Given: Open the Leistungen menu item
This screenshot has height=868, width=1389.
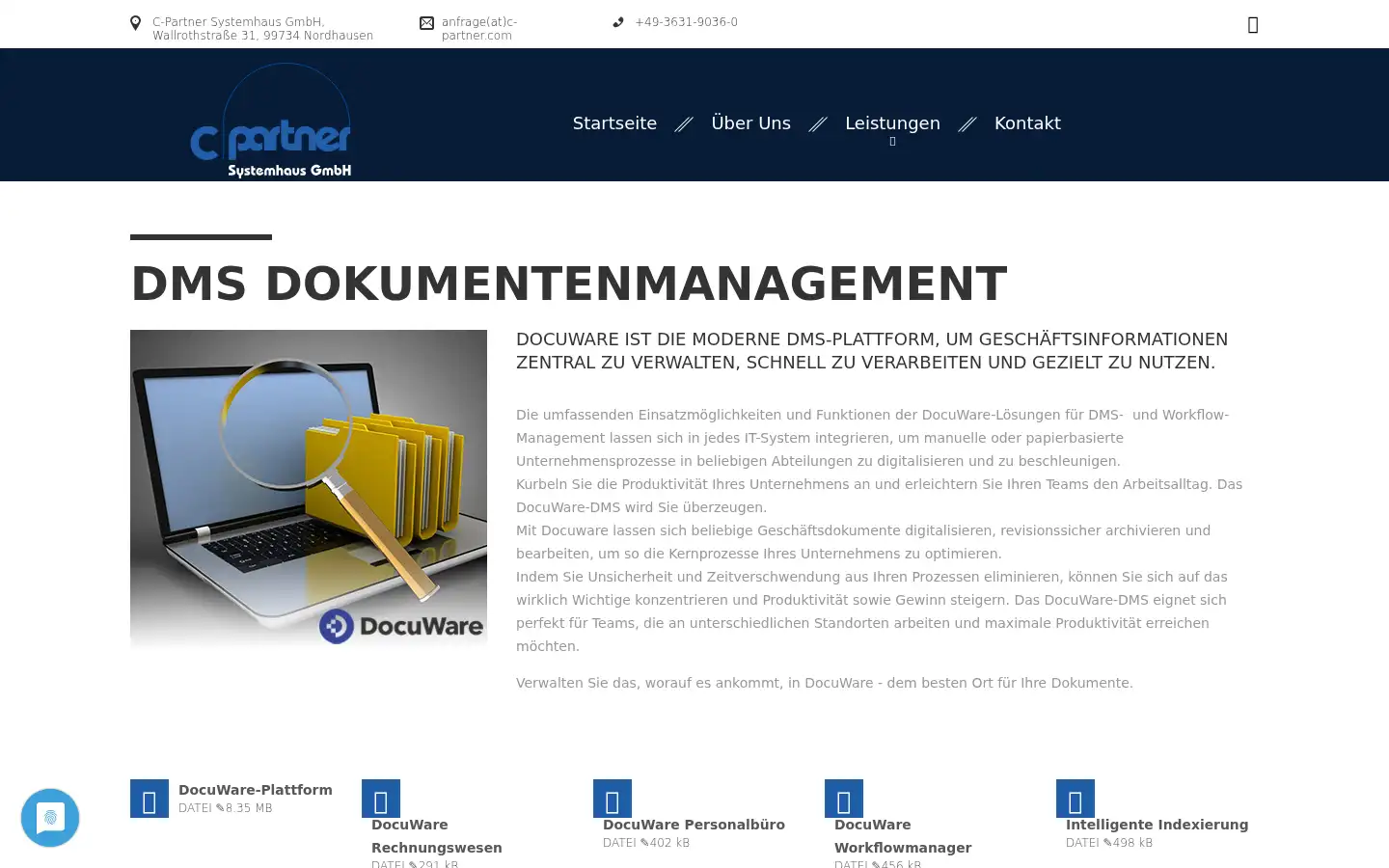Looking at the screenshot, I should tap(892, 123).
